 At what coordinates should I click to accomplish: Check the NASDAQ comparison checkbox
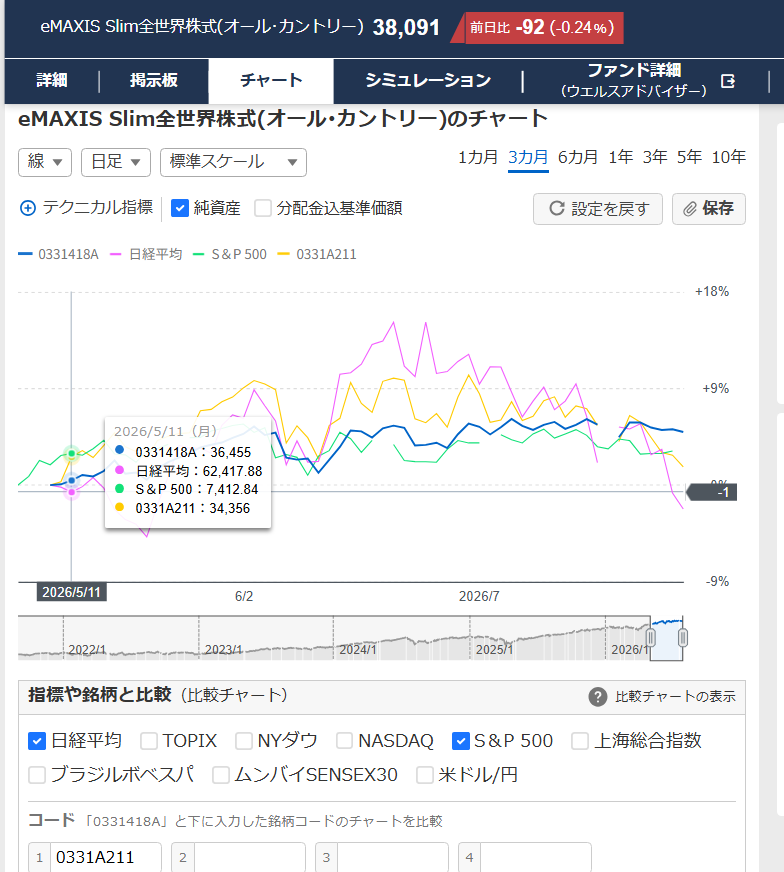coord(344,741)
